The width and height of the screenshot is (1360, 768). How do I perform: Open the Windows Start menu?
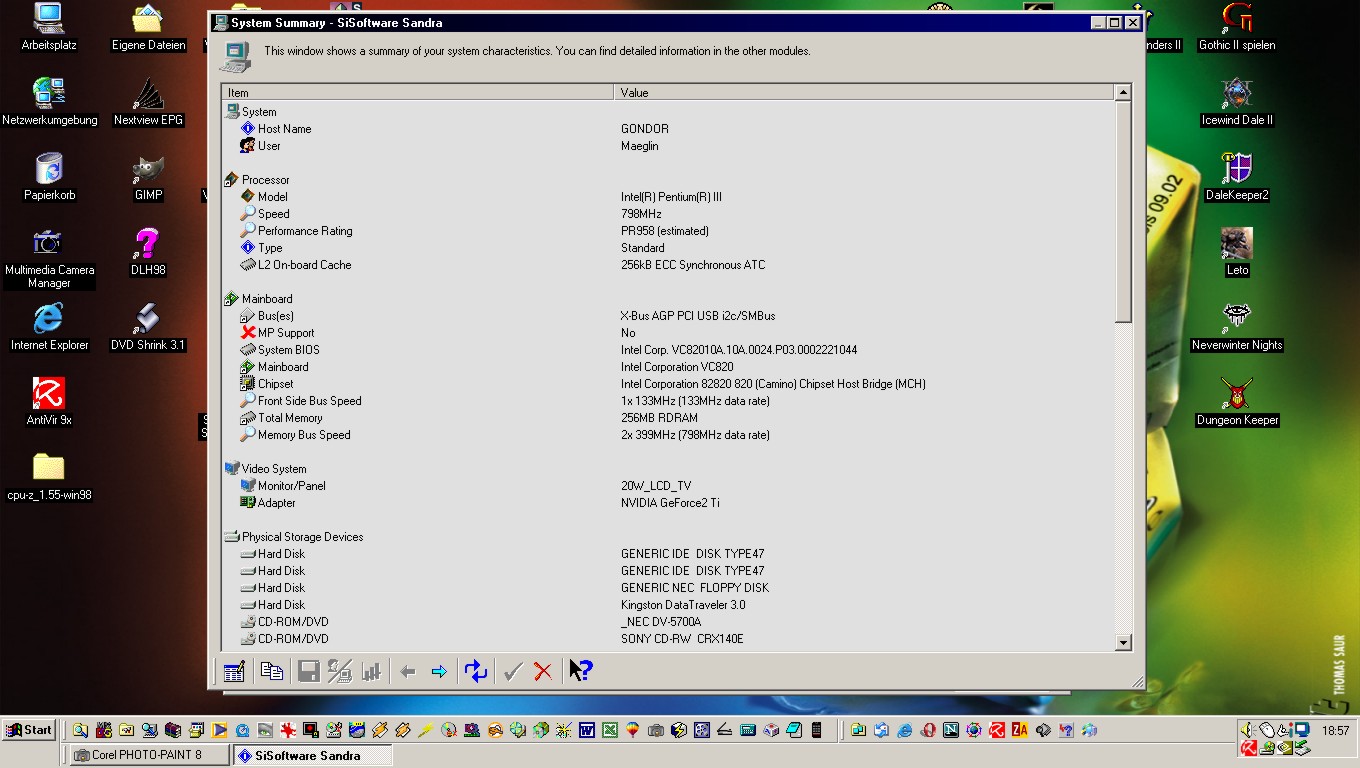[x=29, y=730]
